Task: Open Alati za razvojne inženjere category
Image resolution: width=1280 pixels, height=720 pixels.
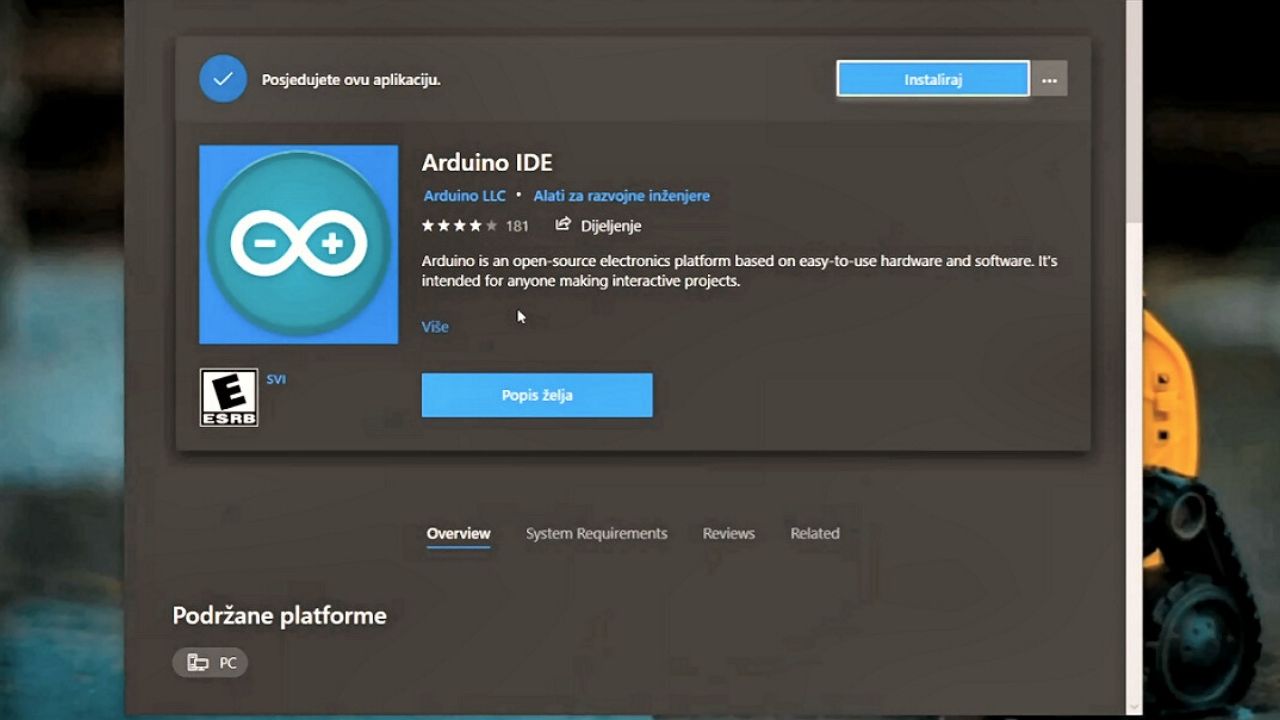Action: (x=621, y=196)
